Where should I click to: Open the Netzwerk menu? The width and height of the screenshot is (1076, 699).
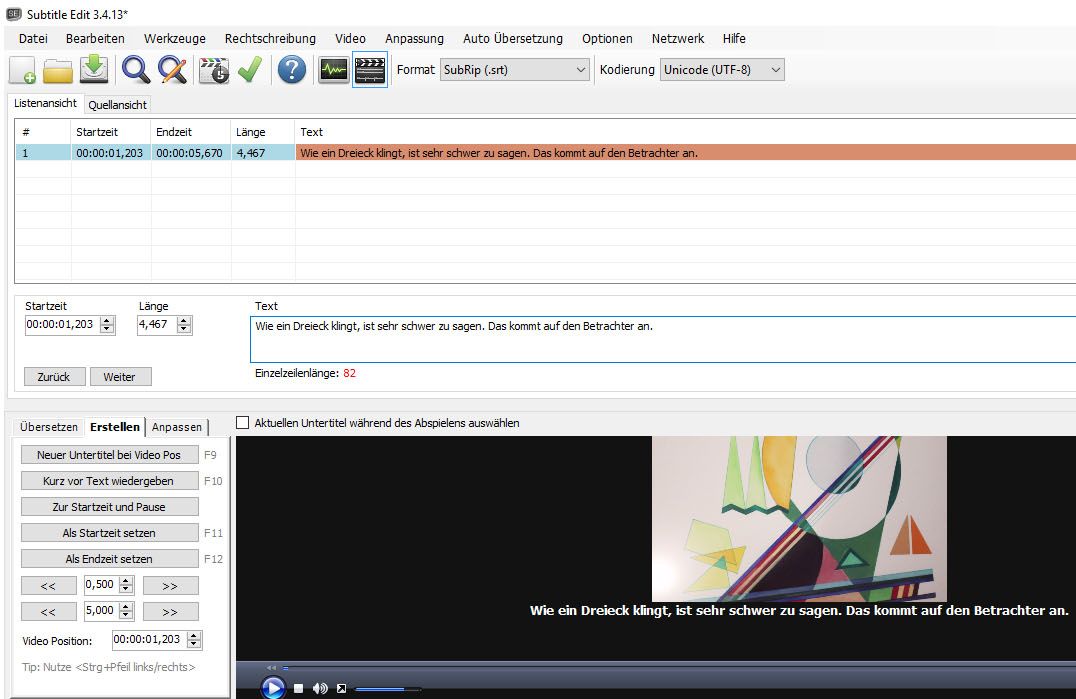tap(678, 38)
